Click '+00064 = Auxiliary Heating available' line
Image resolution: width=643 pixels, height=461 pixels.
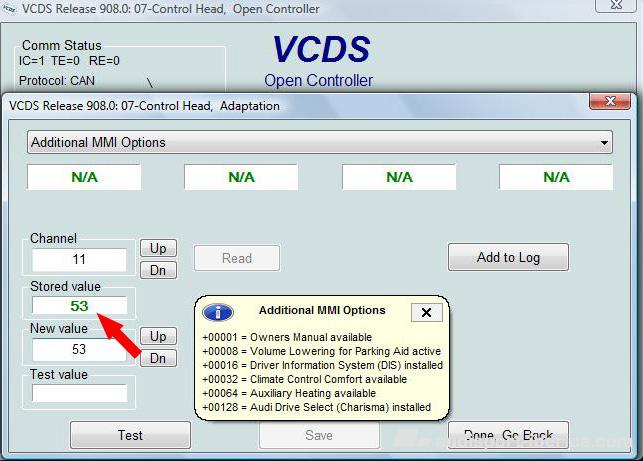click(x=289, y=393)
